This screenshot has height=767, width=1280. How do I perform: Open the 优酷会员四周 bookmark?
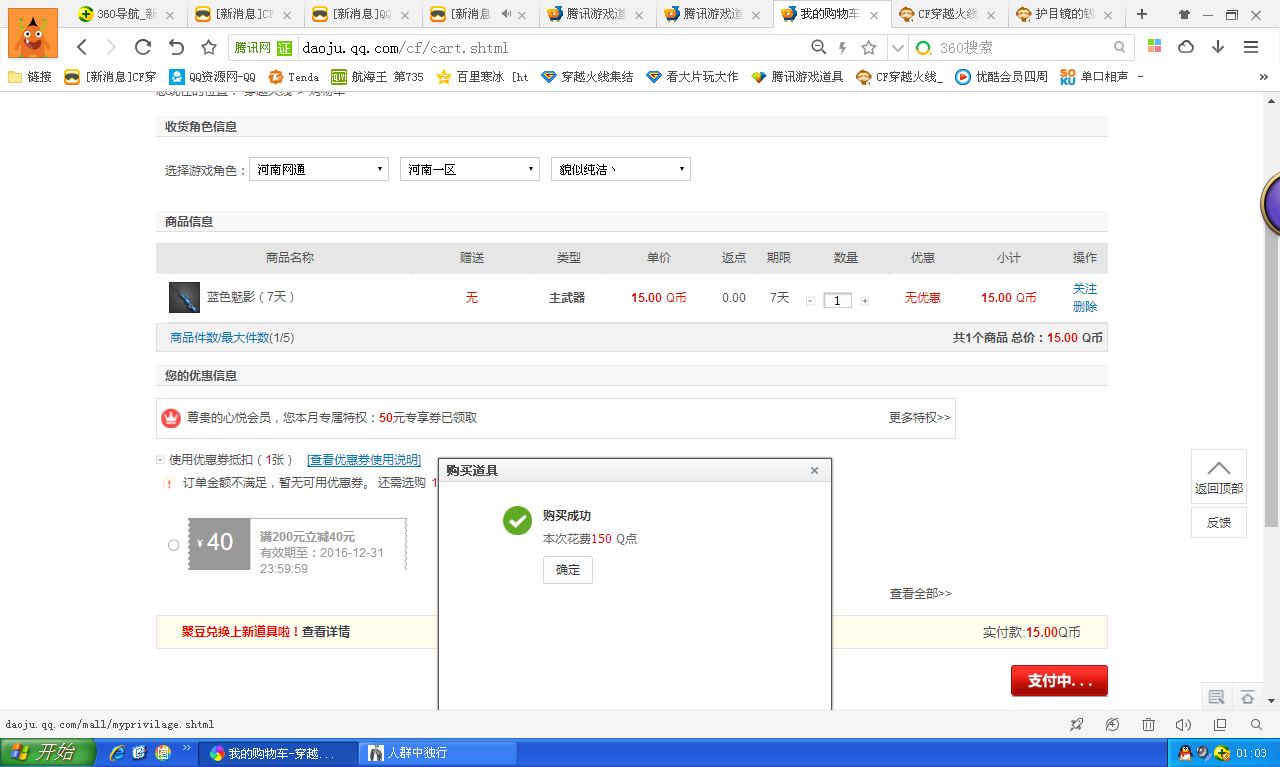(x=1001, y=77)
